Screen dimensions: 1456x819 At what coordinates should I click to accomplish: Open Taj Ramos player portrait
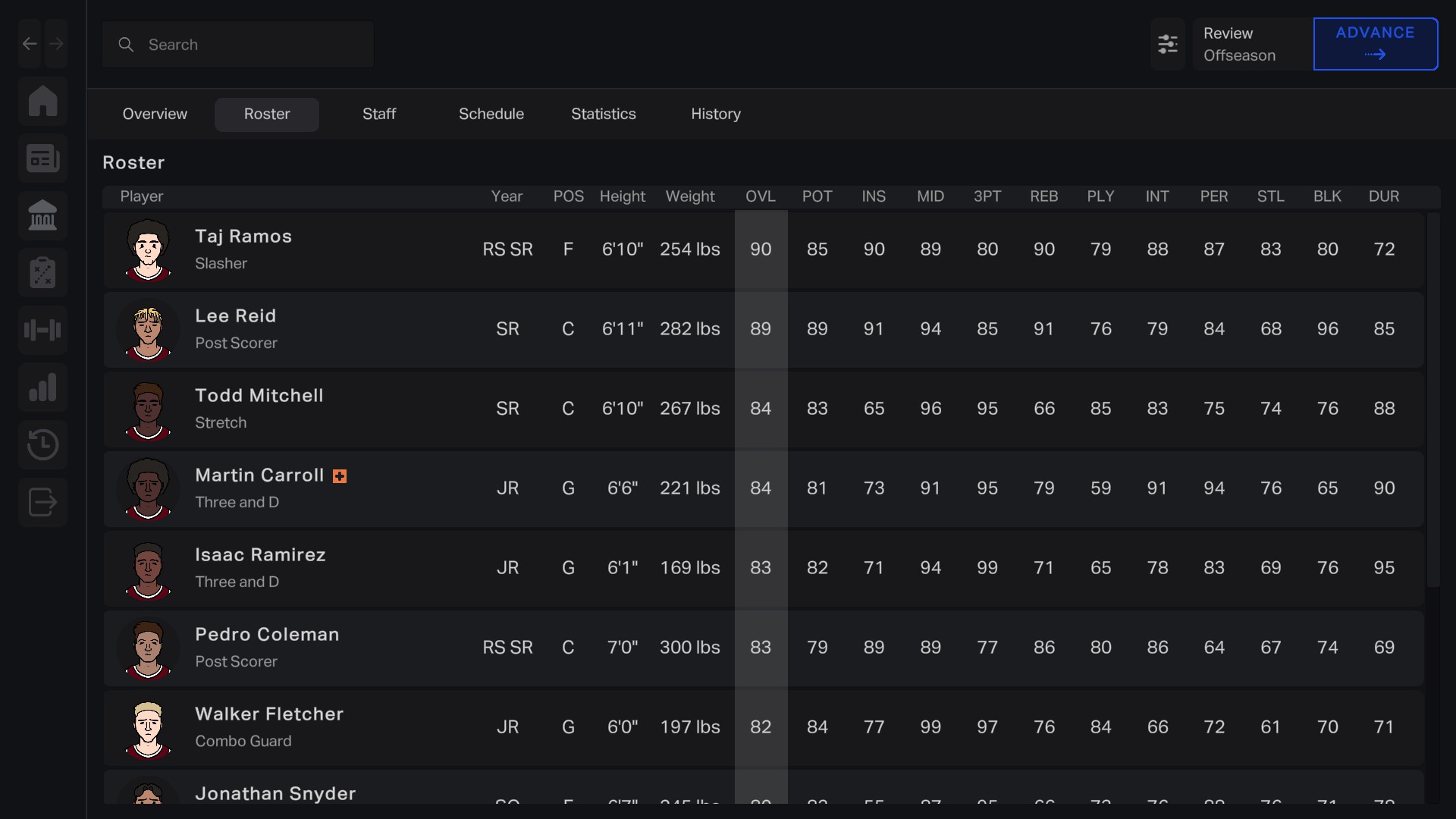tap(148, 249)
